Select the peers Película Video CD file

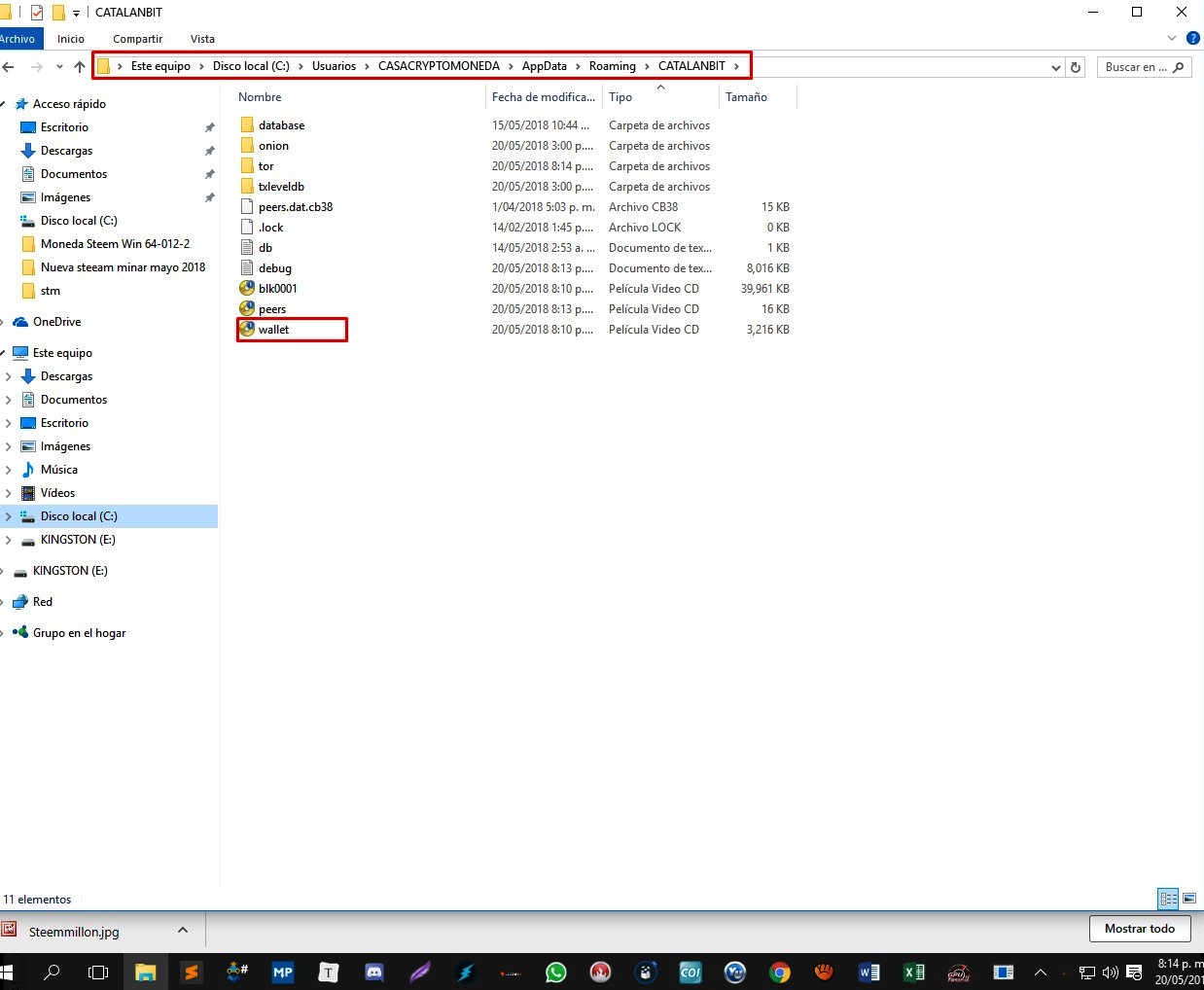pyautogui.click(x=272, y=309)
